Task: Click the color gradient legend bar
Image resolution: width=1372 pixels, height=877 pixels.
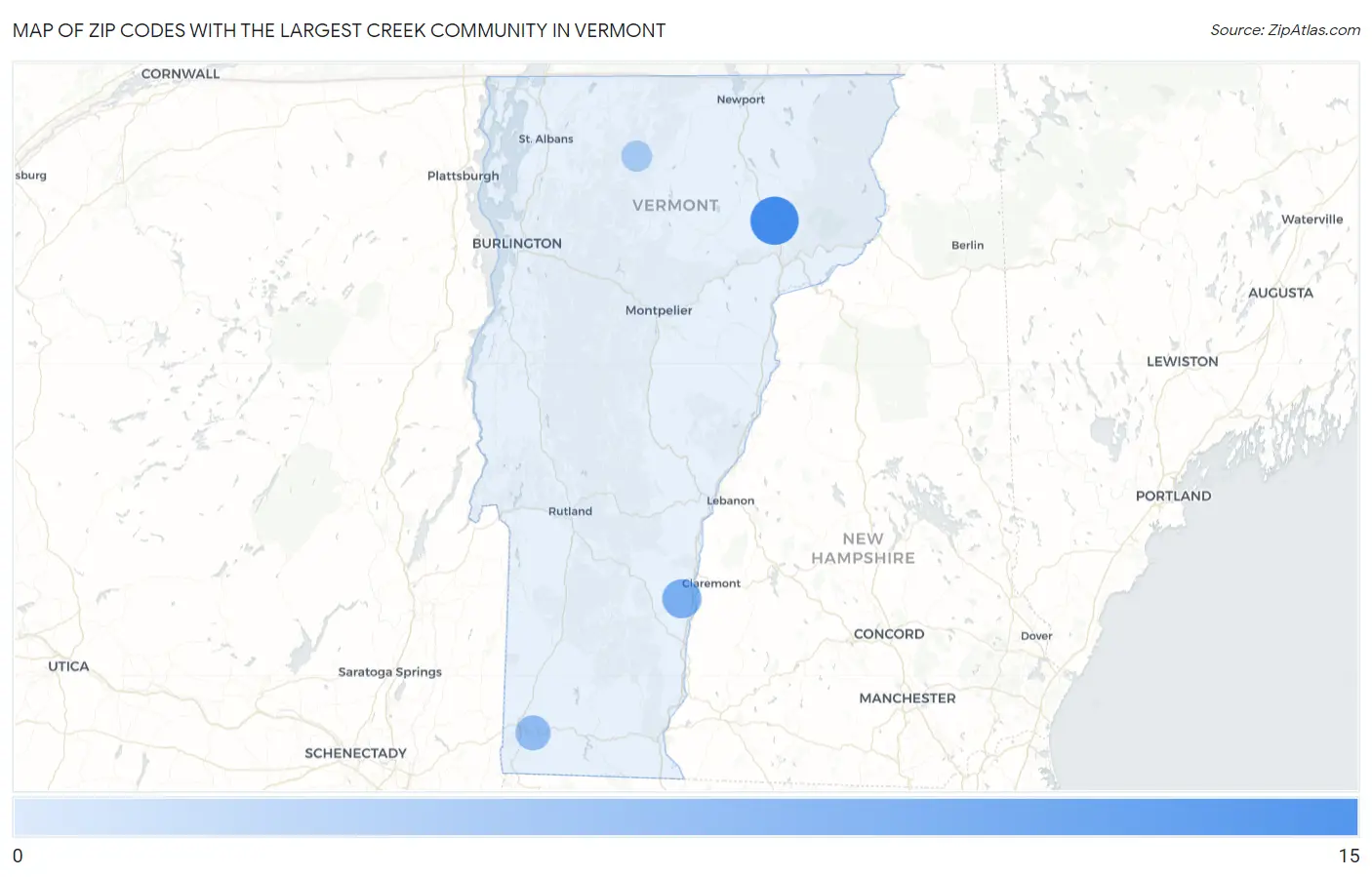Action: pos(685,817)
